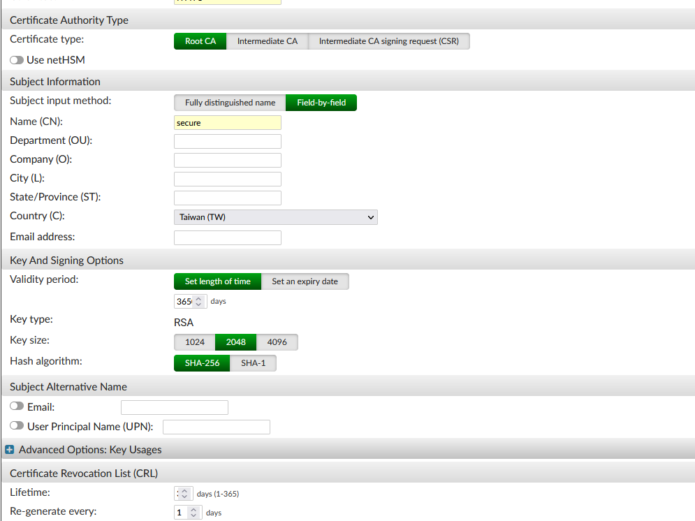Click the RSA key type value
Screen dimensions: 695x521
pyautogui.click(x=184, y=322)
